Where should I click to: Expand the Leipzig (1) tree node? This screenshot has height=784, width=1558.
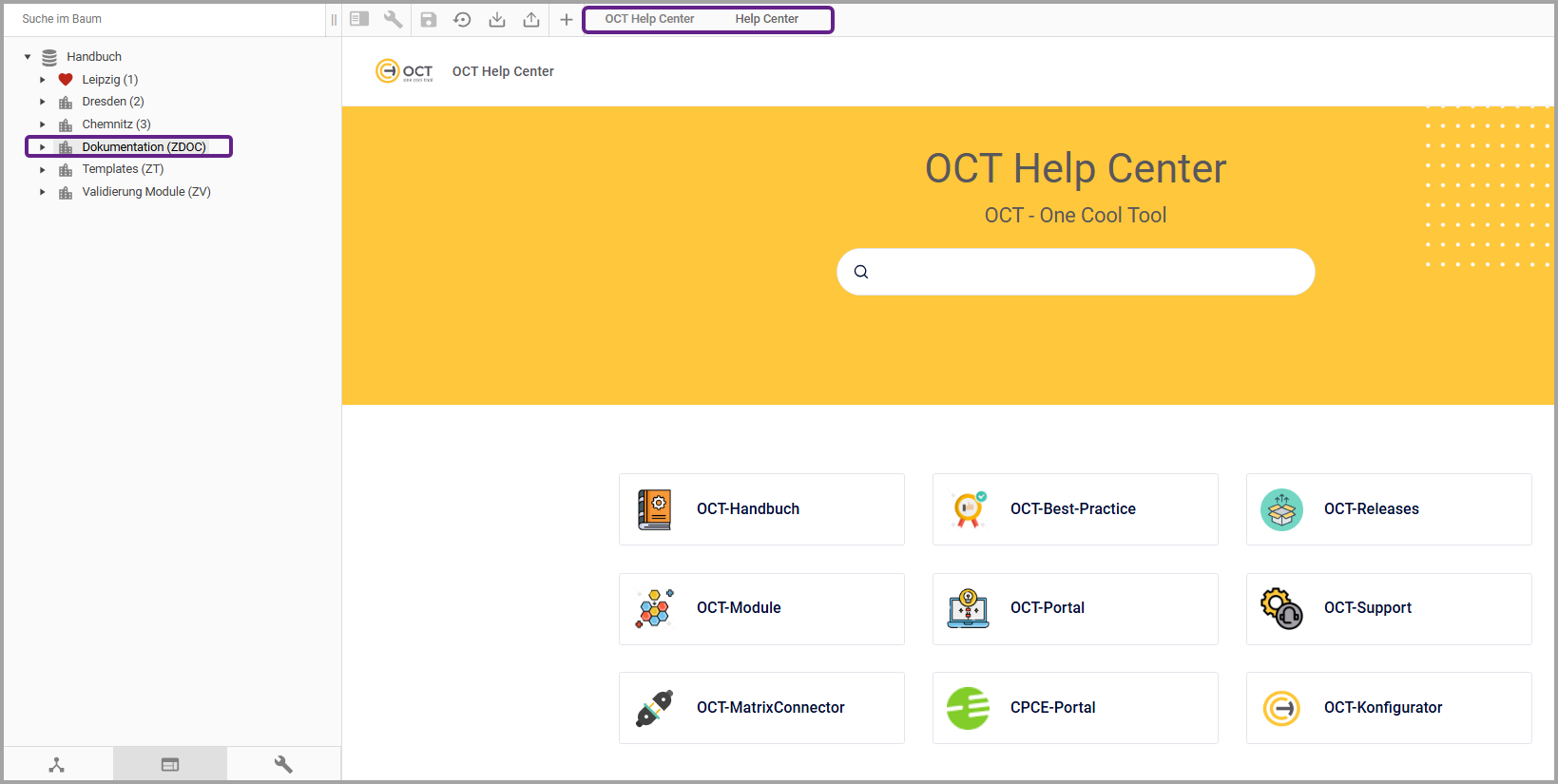point(43,80)
